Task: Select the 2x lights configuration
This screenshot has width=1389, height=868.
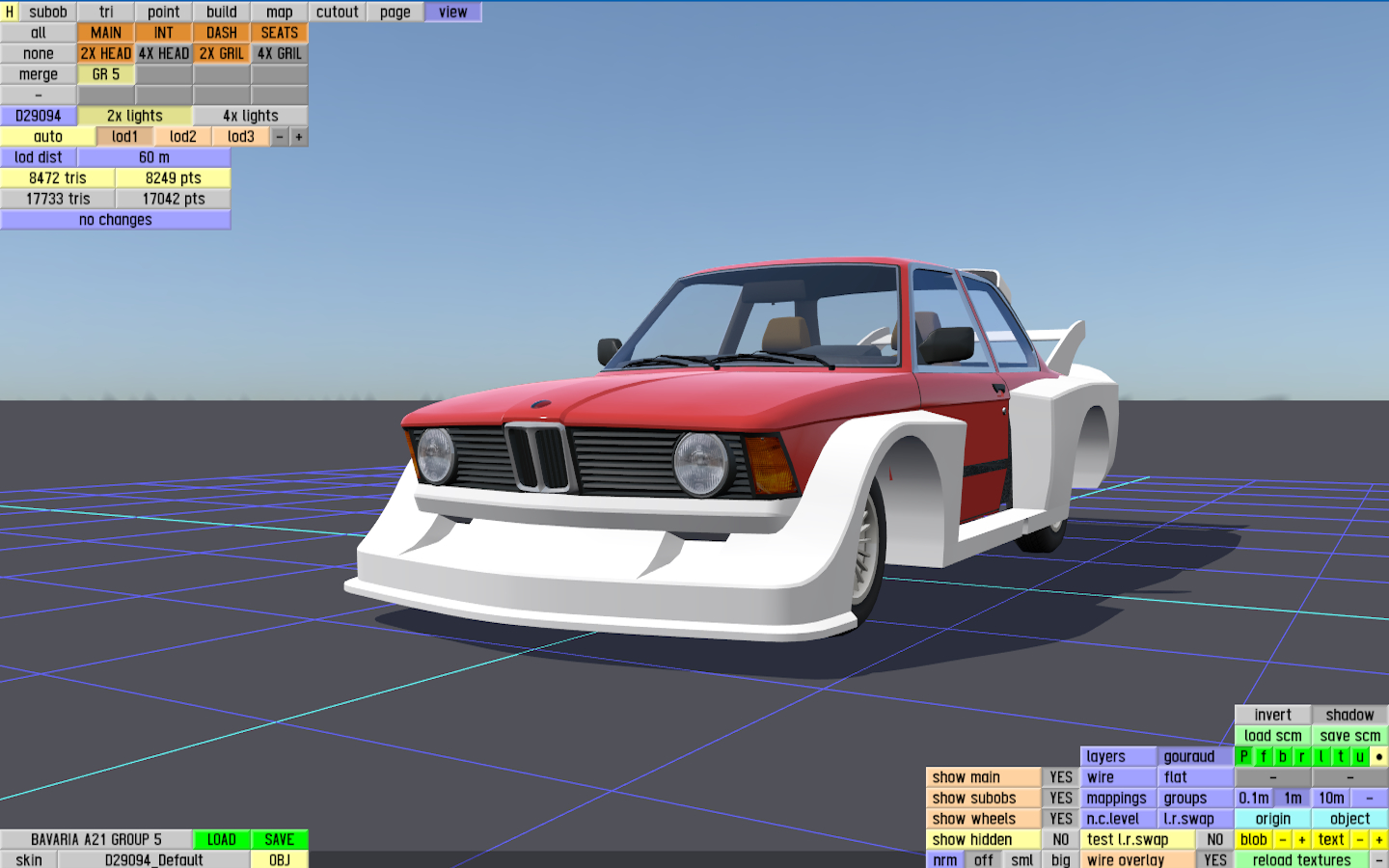Action: (135, 116)
